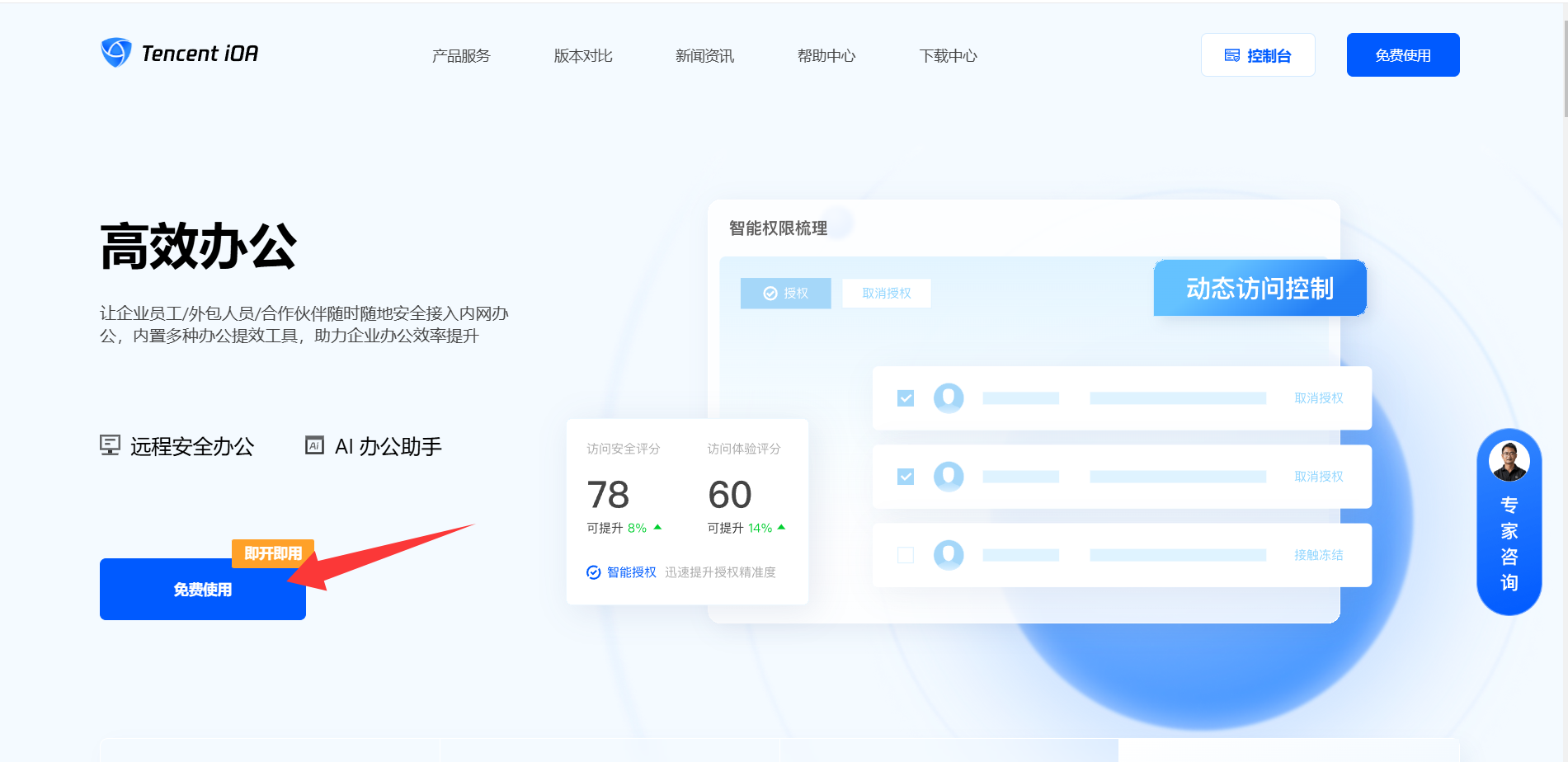The width and height of the screenshot is (1568, 762).
Task: Click the 访问安全评分 label
Action: click(624, 449)
